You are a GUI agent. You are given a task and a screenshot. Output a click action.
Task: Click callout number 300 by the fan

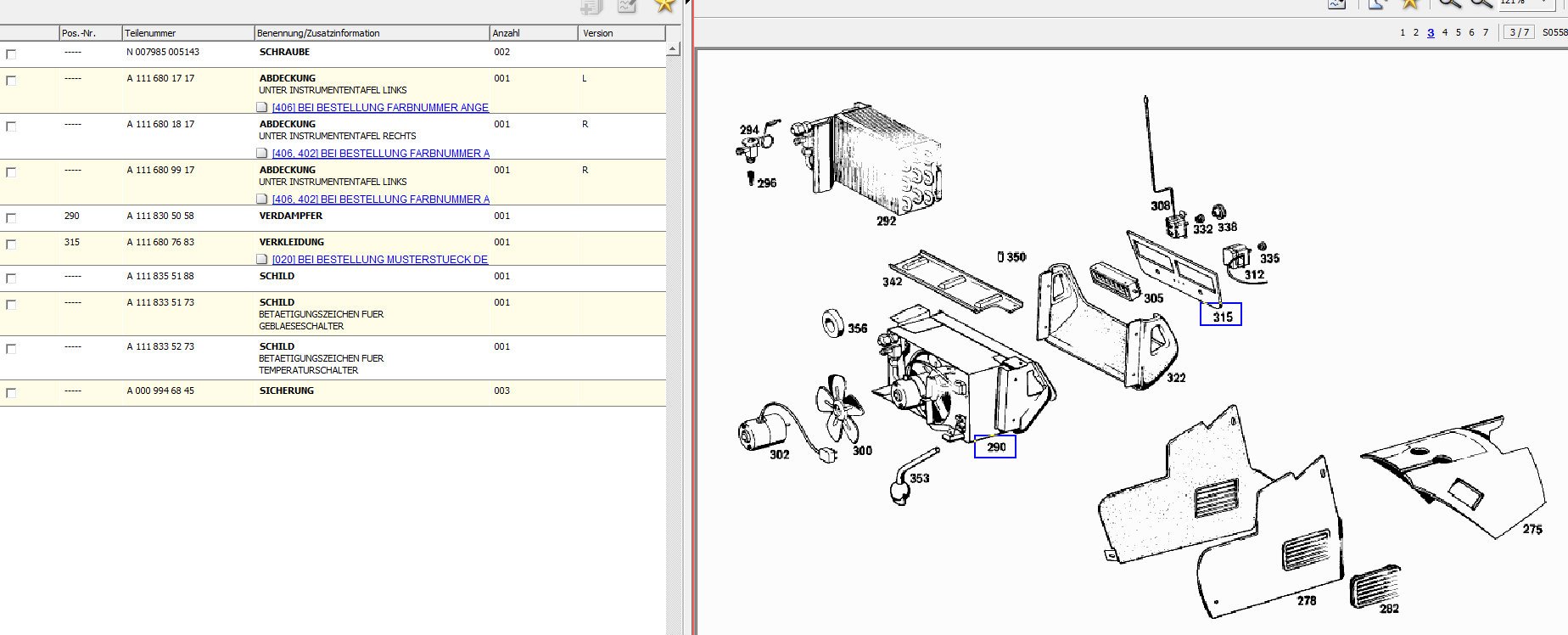point(862,451)
